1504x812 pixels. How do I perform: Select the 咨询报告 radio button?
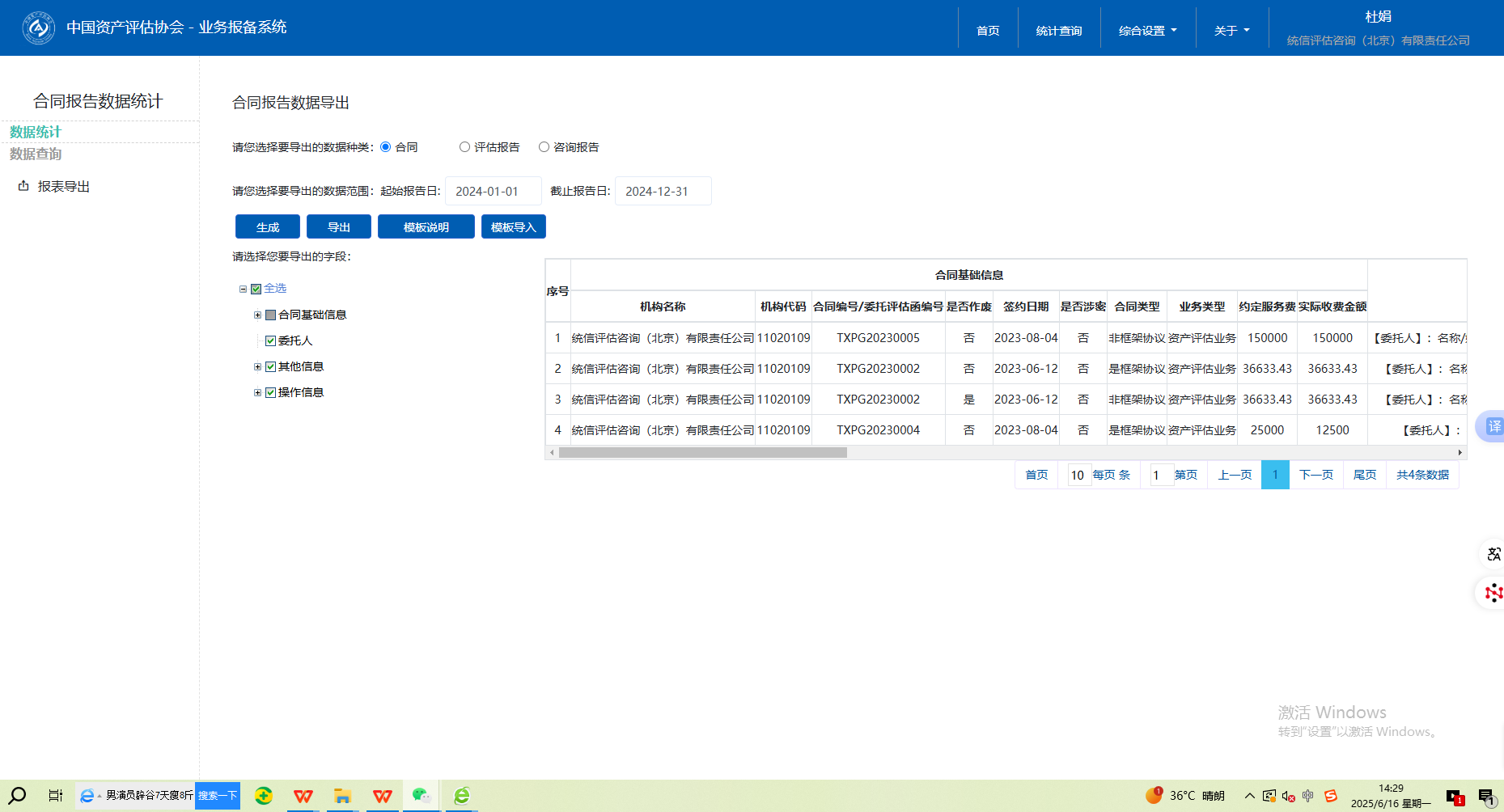click(544, 147)
